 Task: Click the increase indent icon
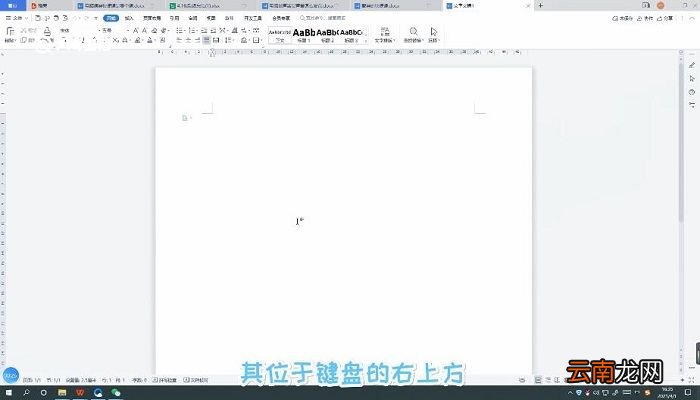pyautogui.click(x=213, y=30)
